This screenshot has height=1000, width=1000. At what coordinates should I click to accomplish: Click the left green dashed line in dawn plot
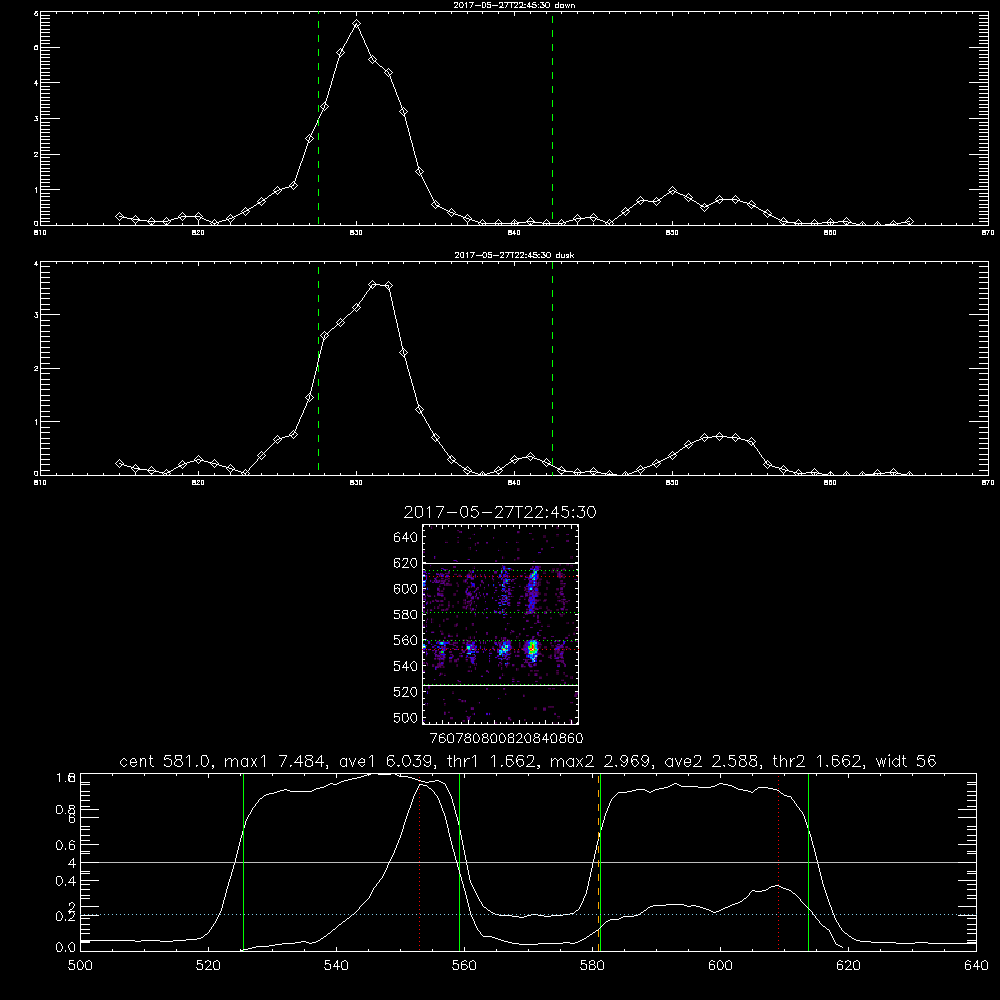318,119
